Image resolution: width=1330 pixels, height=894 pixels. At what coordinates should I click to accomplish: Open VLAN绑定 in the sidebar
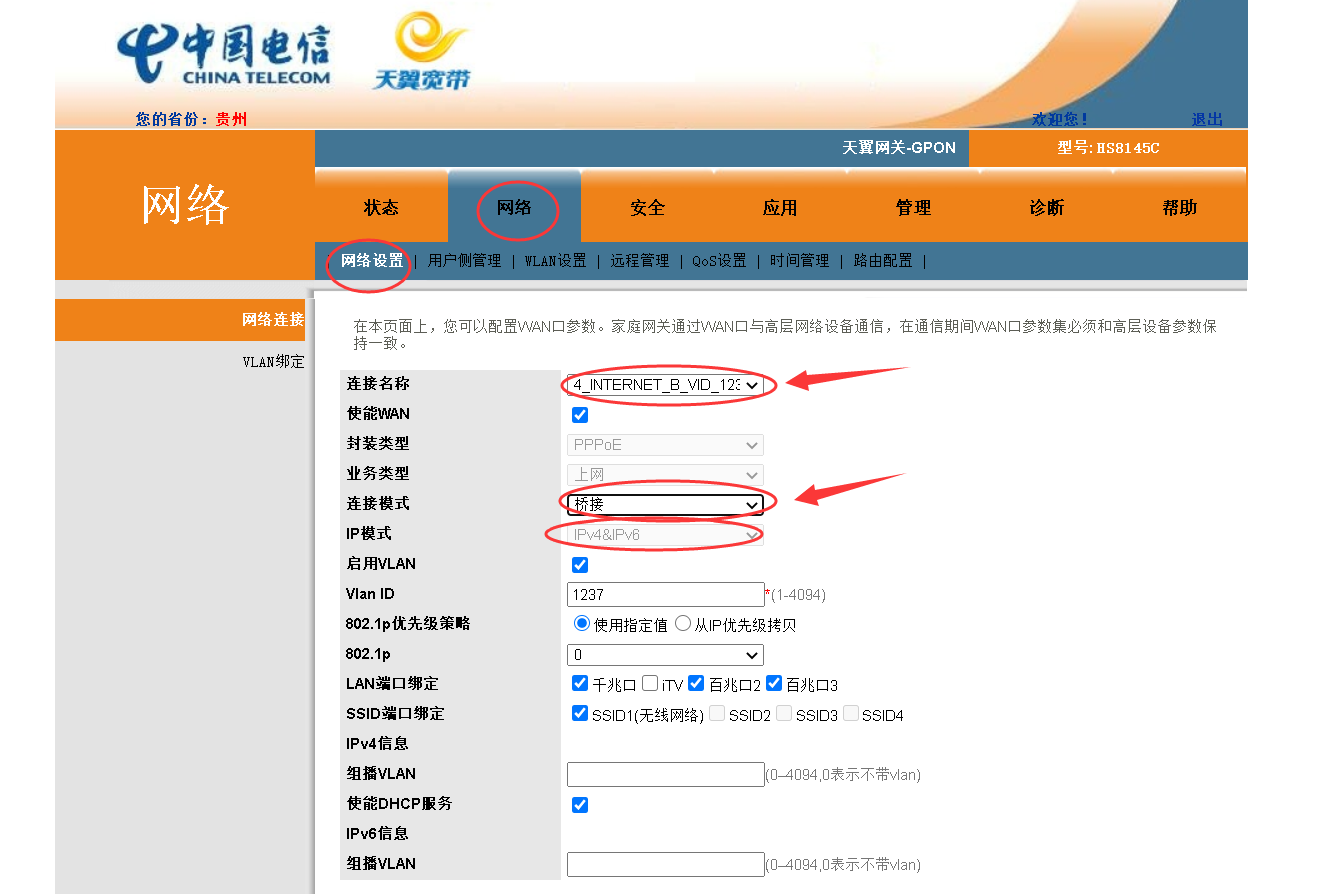(x=275, y=361)
